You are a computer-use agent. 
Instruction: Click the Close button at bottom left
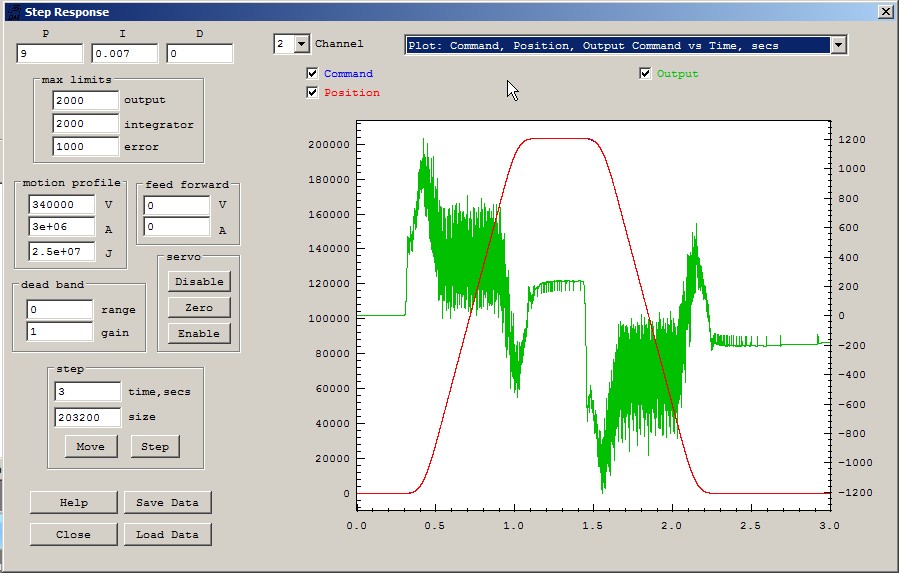coord(73,534)
